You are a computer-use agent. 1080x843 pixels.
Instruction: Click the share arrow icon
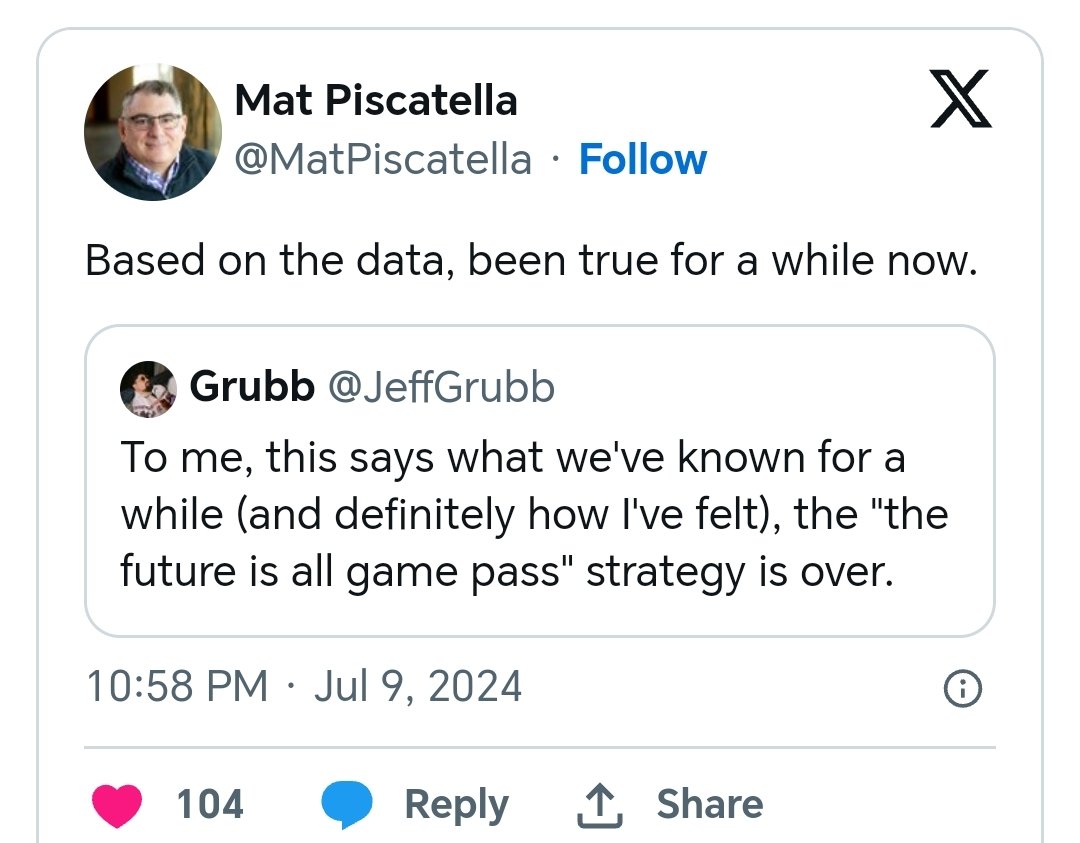point(600,805)
